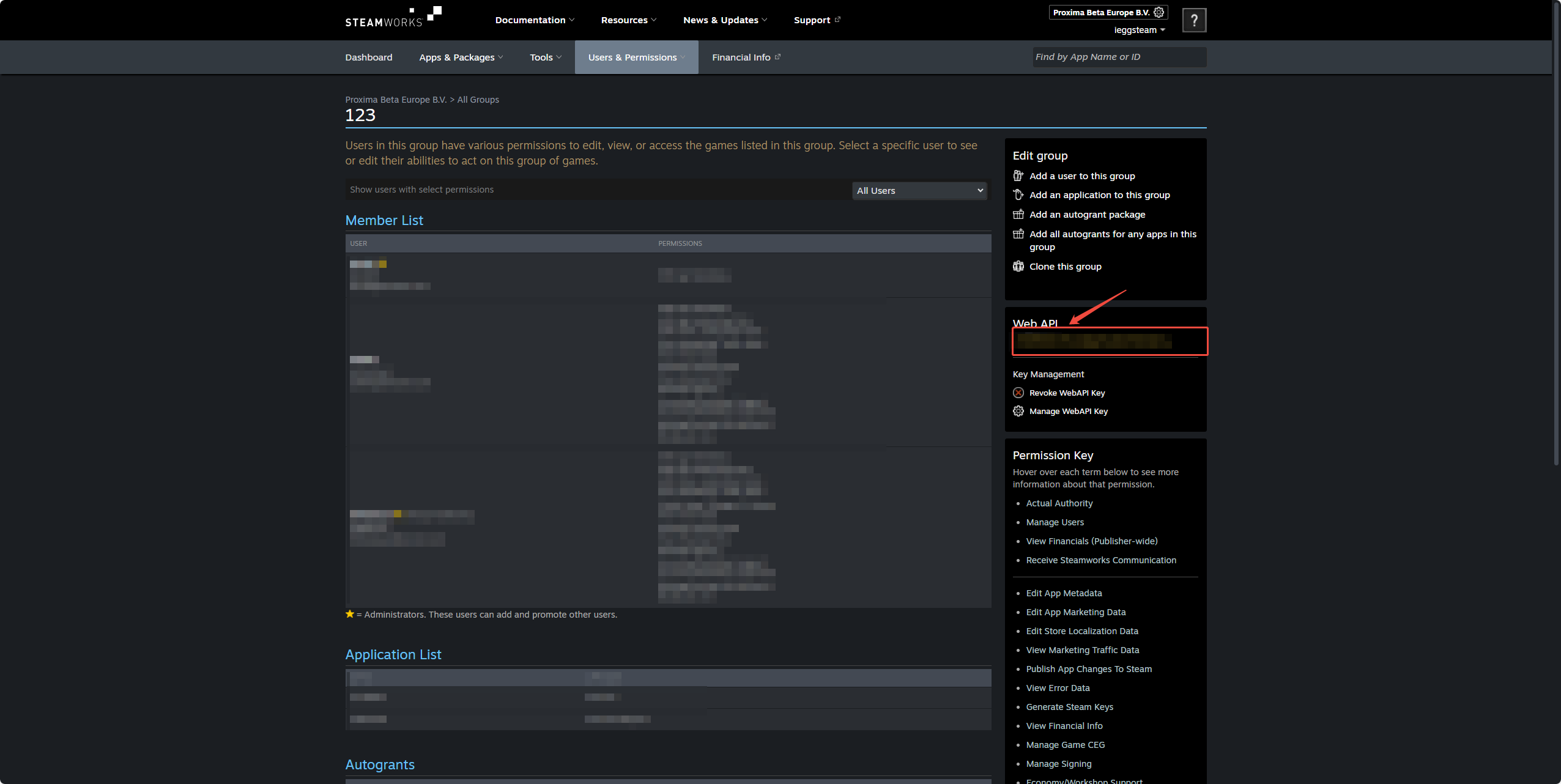
Task: Click the All Groups breadcrumb link
Action: 478,100
